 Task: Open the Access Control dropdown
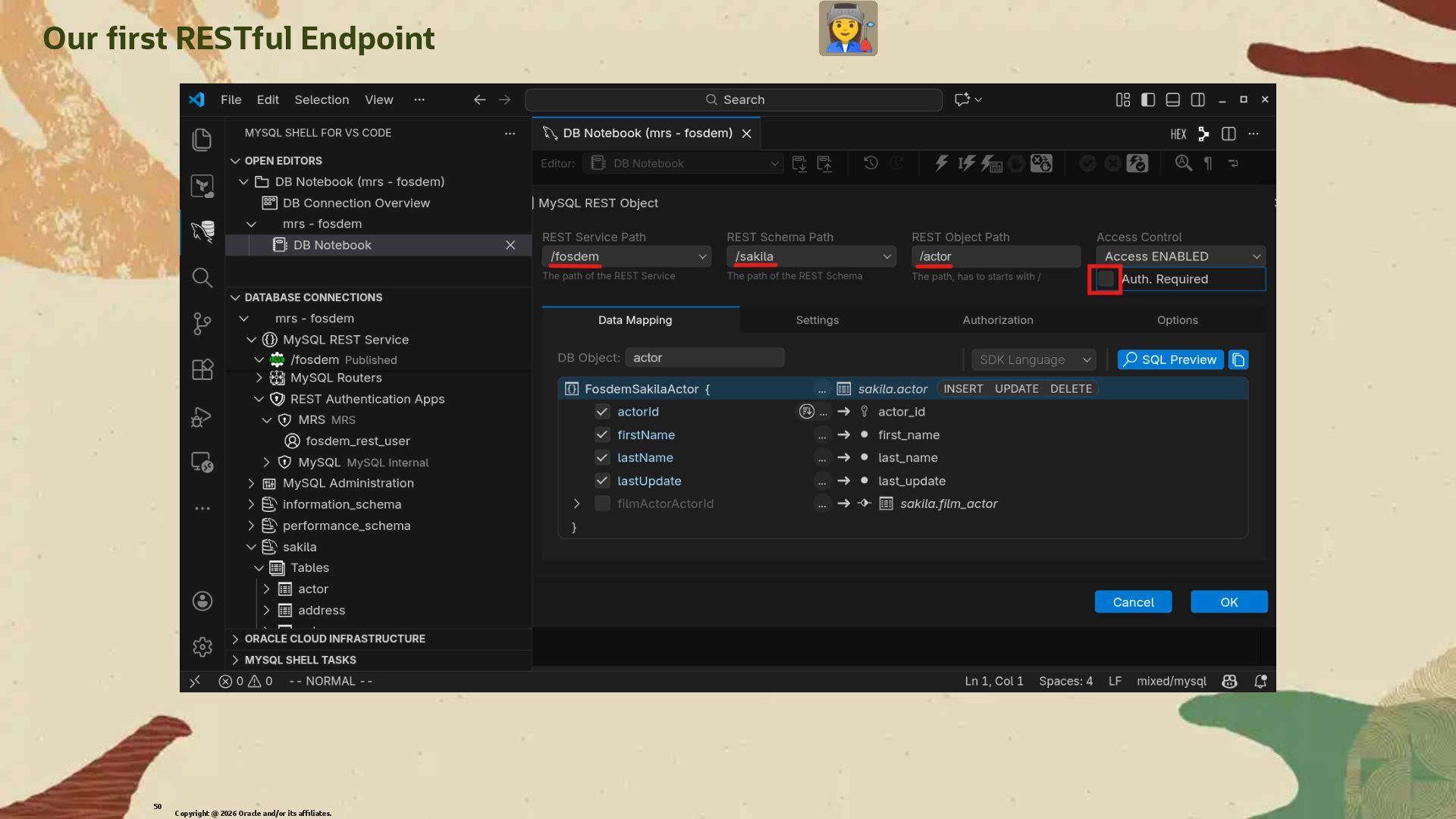(x=1180, y=256)
